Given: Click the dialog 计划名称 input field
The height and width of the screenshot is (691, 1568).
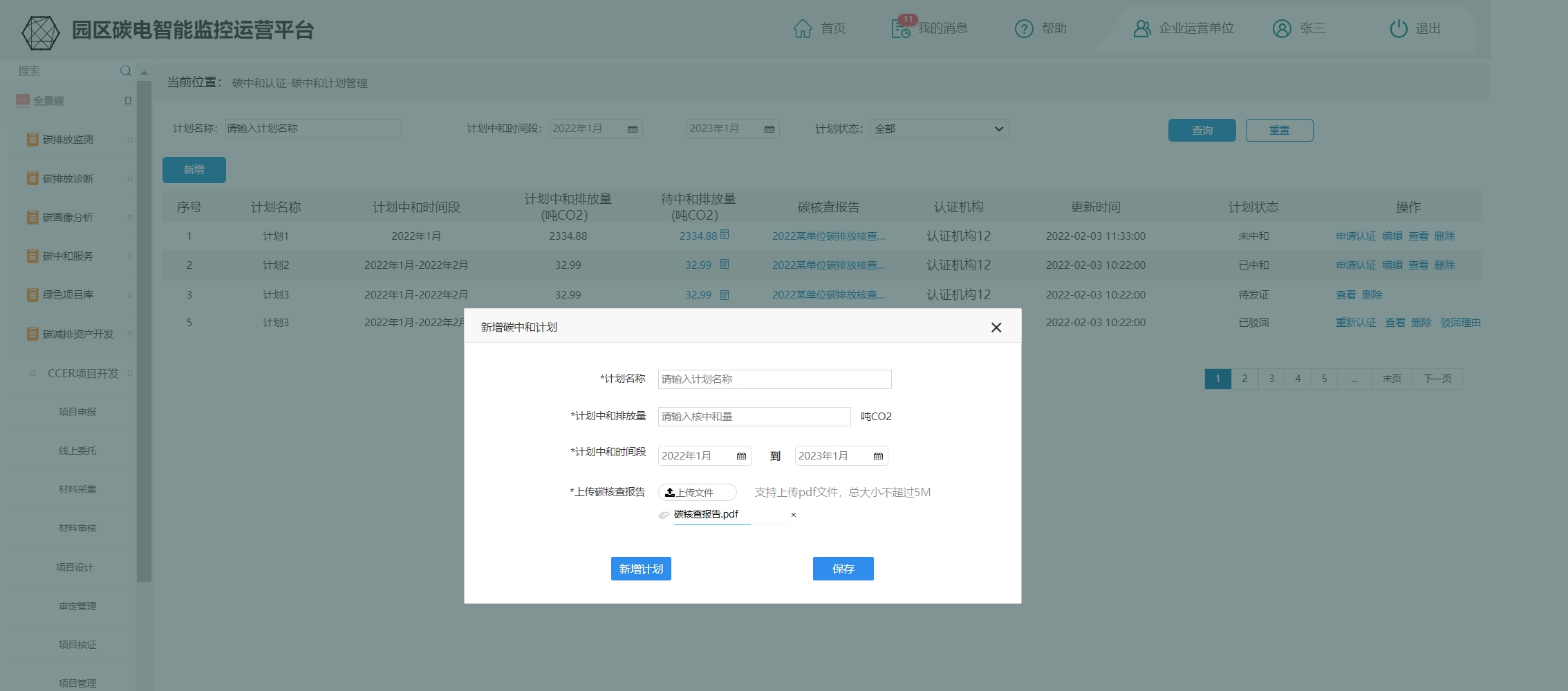Looking at the screenshot, I should [x=774, y=379].
